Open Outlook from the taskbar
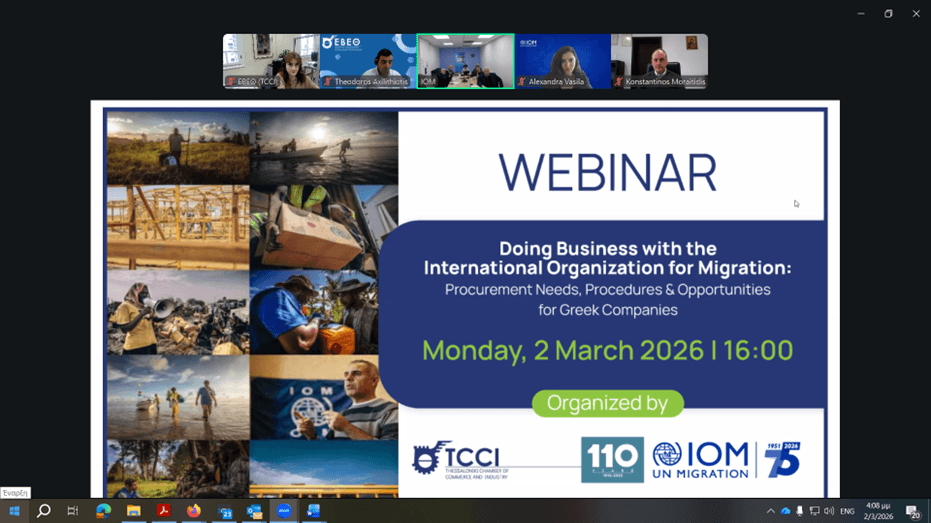931x523 pixels. [254, 511]
